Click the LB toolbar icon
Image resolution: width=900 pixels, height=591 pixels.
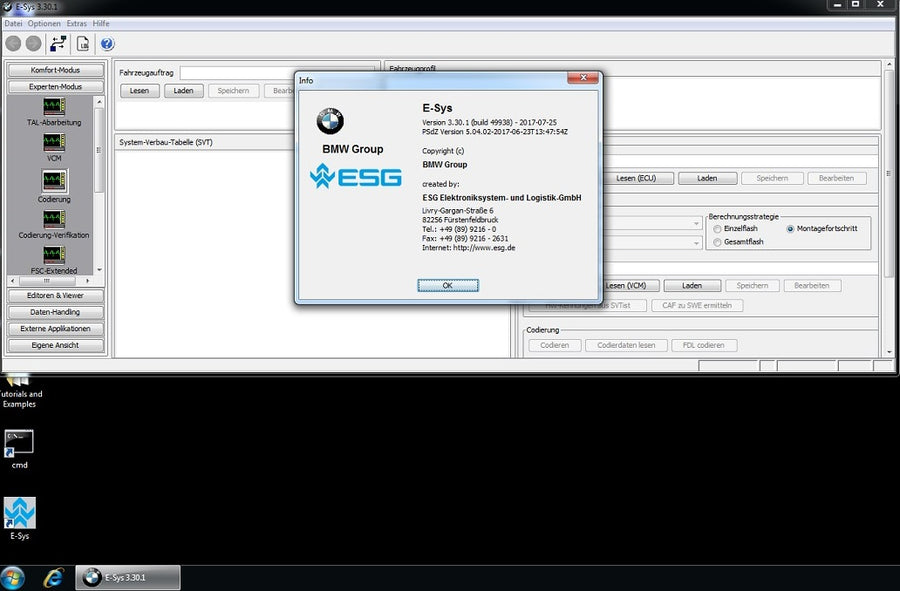coord(83,43)
